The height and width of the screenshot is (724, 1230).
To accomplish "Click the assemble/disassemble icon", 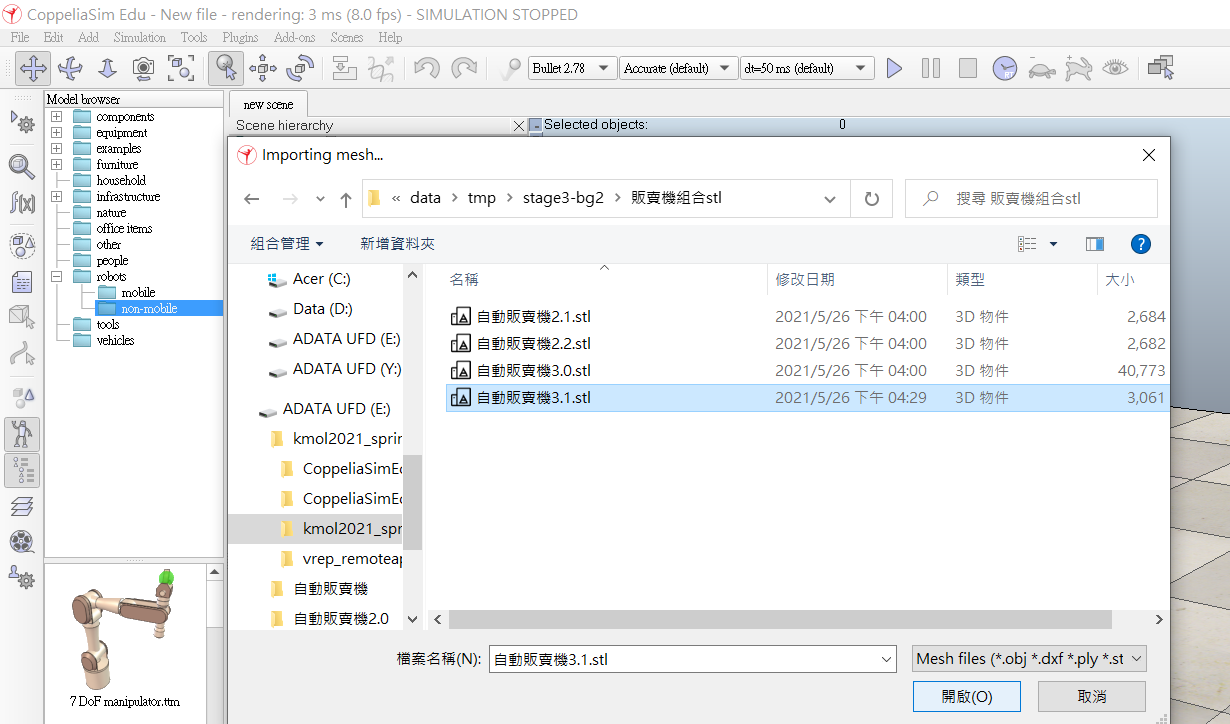I will (x=344, y=68).
